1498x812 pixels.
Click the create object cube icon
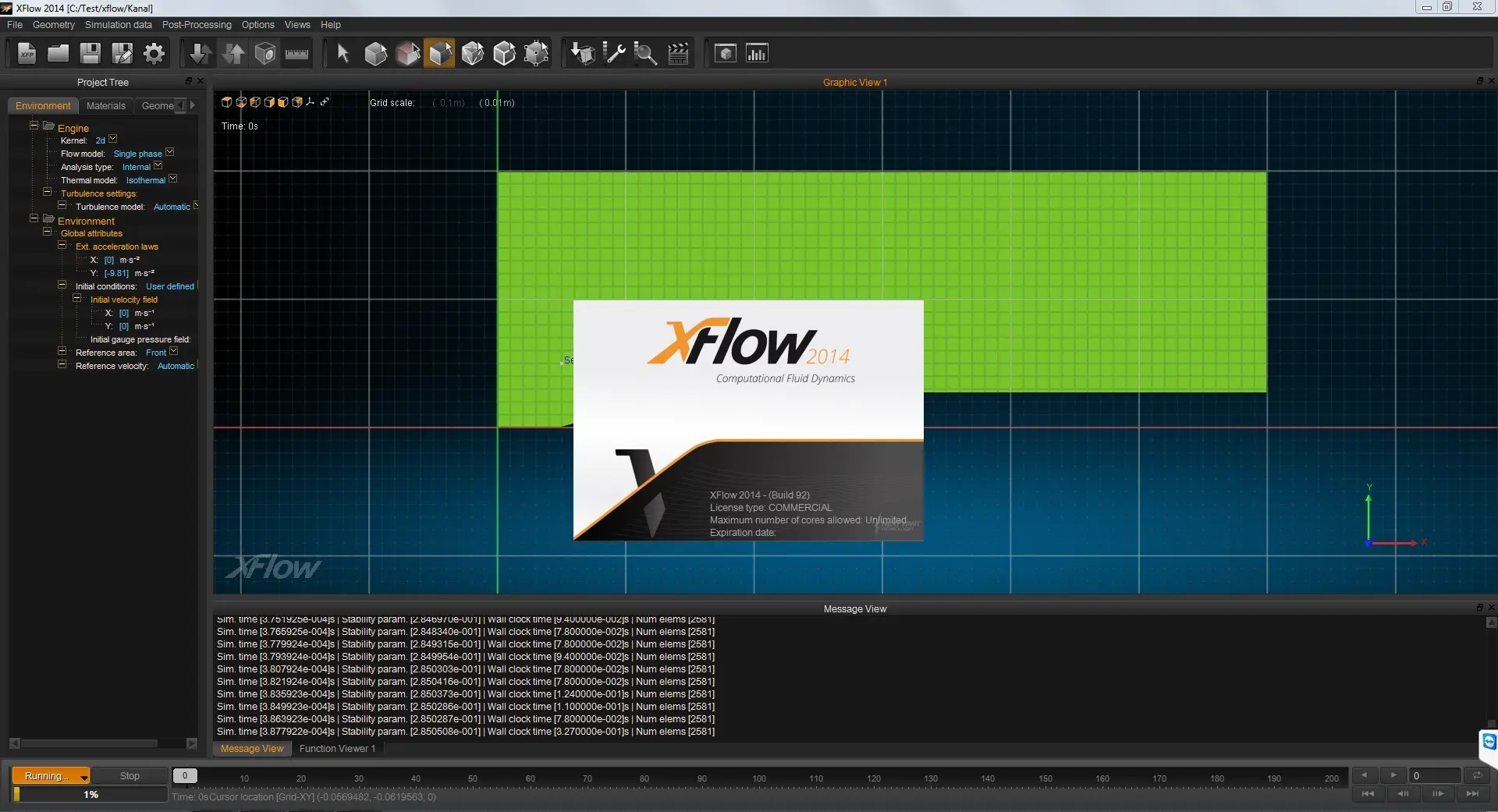click(x=265, y=54)
